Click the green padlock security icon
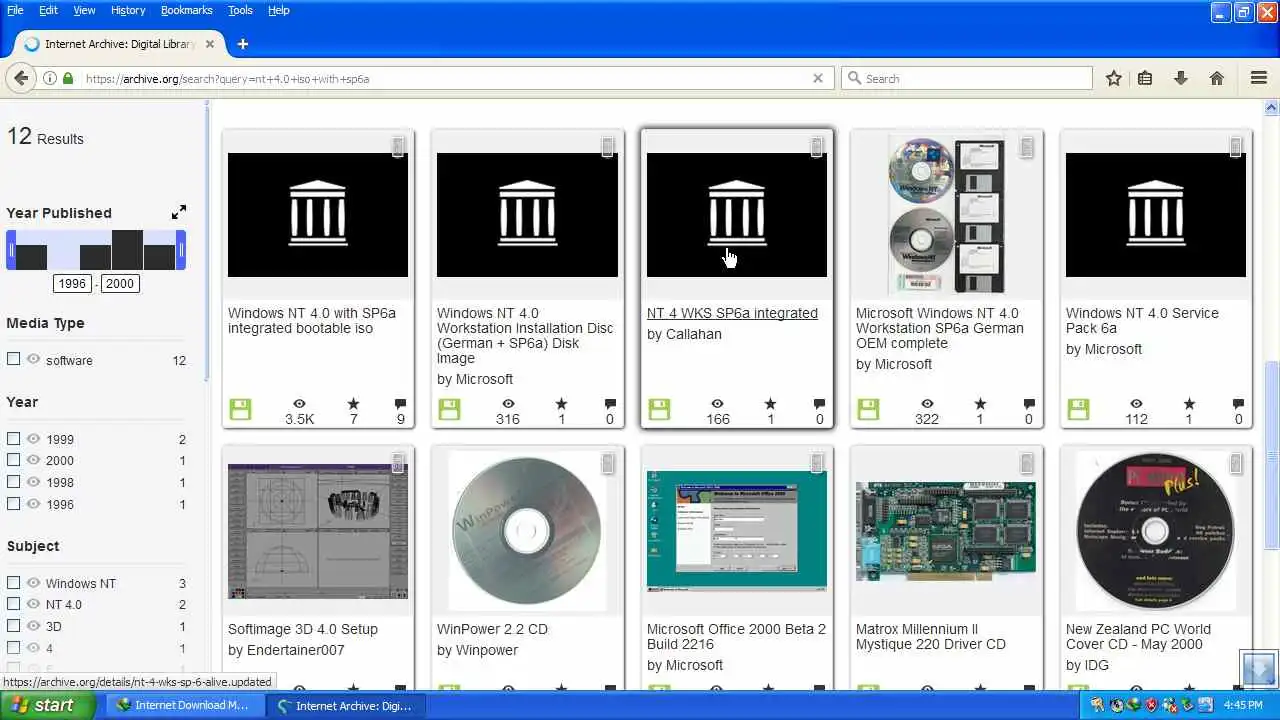The height and width of the screenshot is (720, 1280). [68, 78]
